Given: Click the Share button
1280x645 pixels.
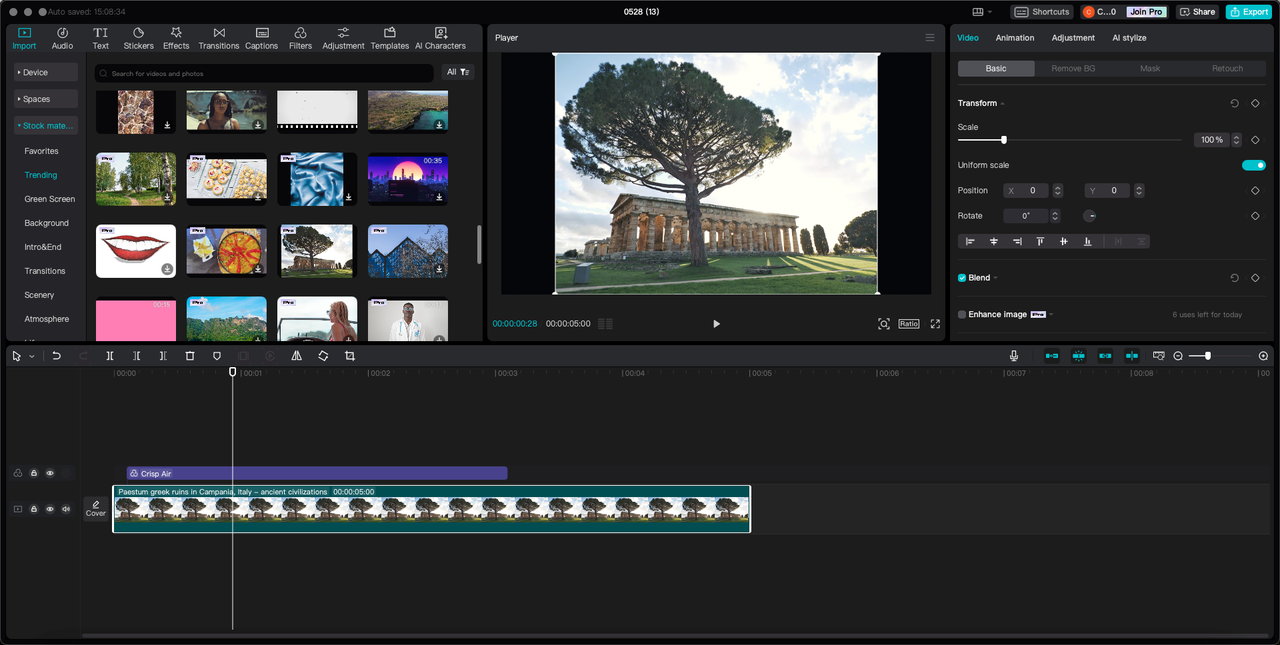Looking at the screenshot, I should 1197,12.
